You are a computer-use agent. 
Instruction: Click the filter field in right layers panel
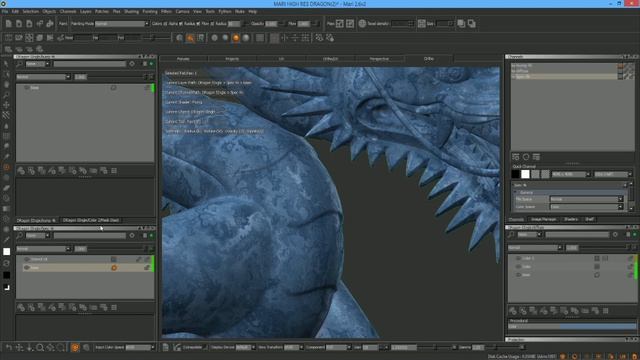click(577, 235)
